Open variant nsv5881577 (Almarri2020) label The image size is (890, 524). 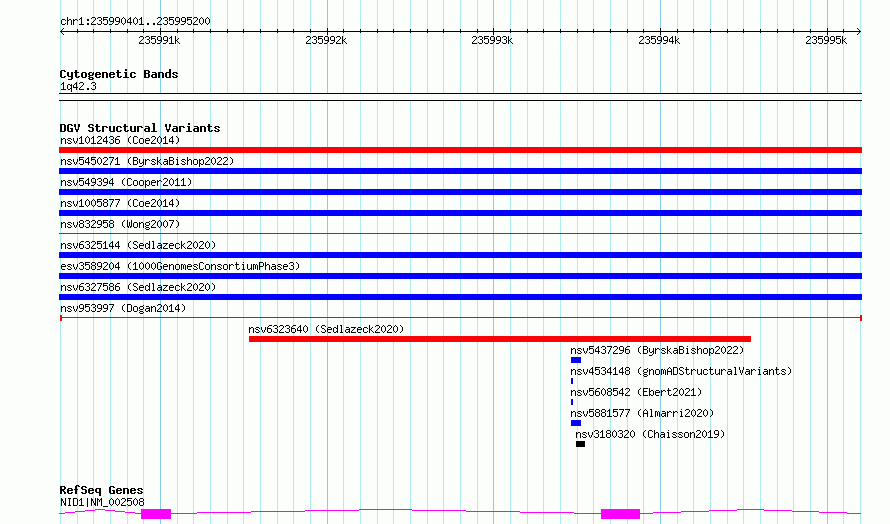pos(642,413)
